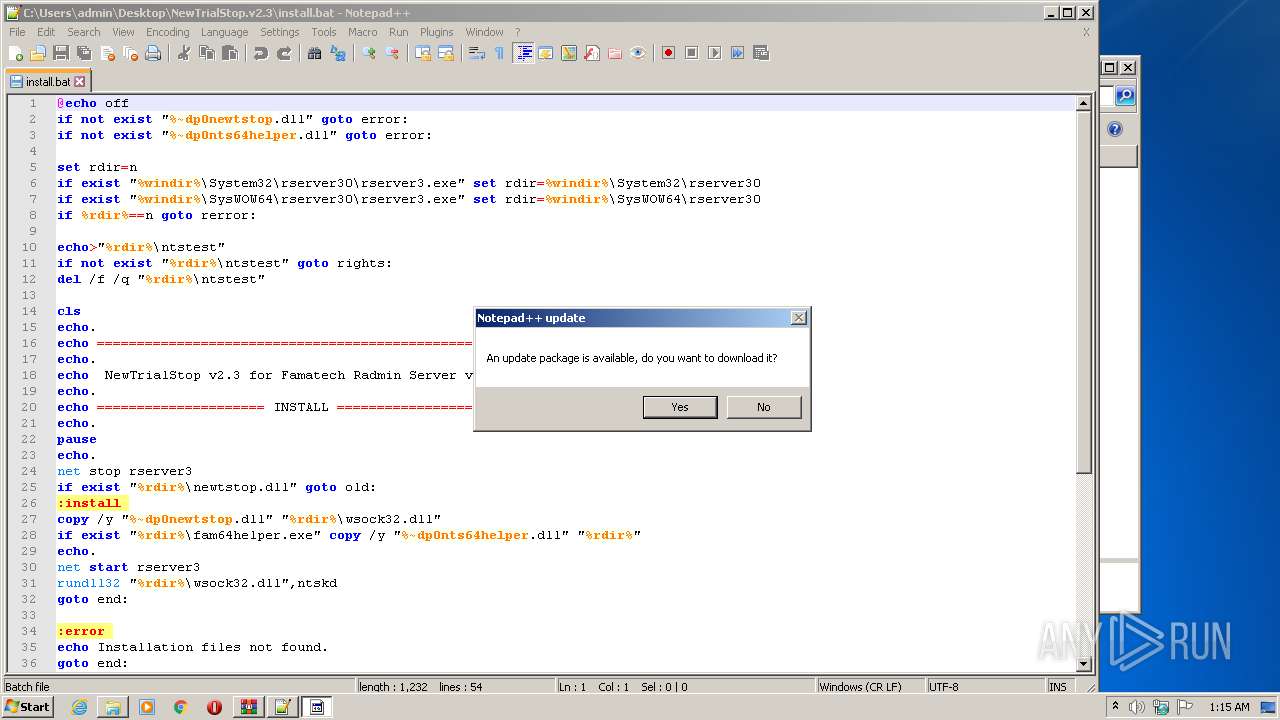Toggle word wrap in the toolbar

(477, 53)
